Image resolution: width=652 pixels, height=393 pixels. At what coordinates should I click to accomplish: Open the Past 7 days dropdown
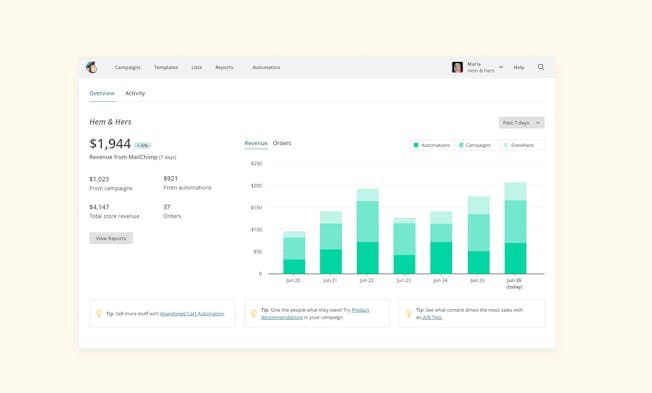(521, 123)
